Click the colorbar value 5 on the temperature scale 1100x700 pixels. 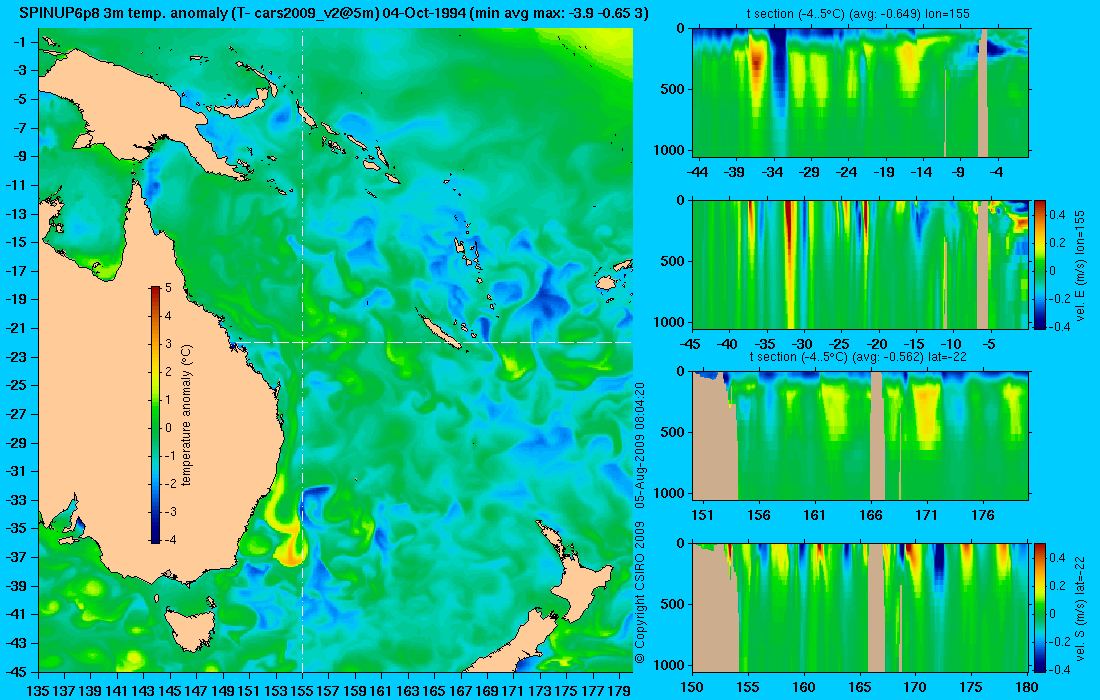coord(168,288)
